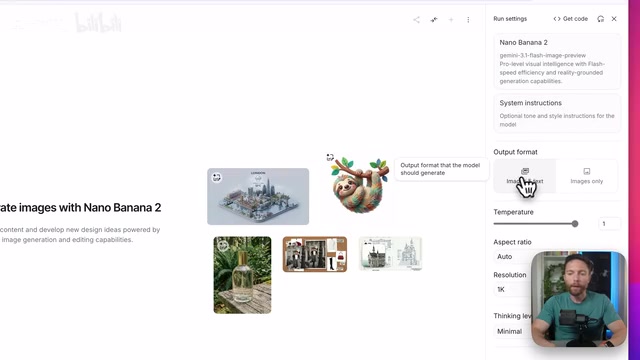This screenshot has height=360, width=640.
Task: Open the architectural sketch example thumbnail
Action: point(391,254)
